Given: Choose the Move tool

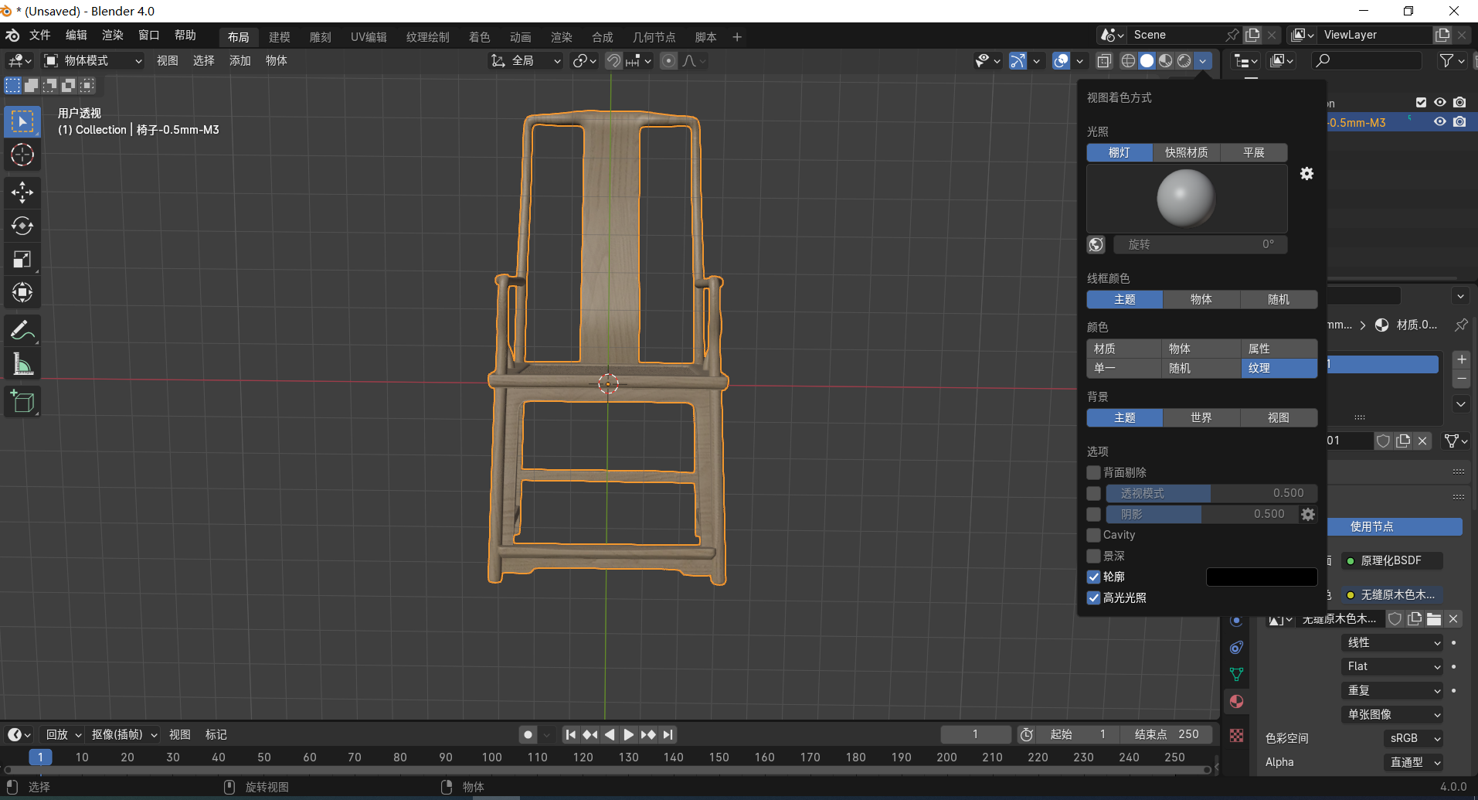Looking at the screenshot, I should [22, 192].
